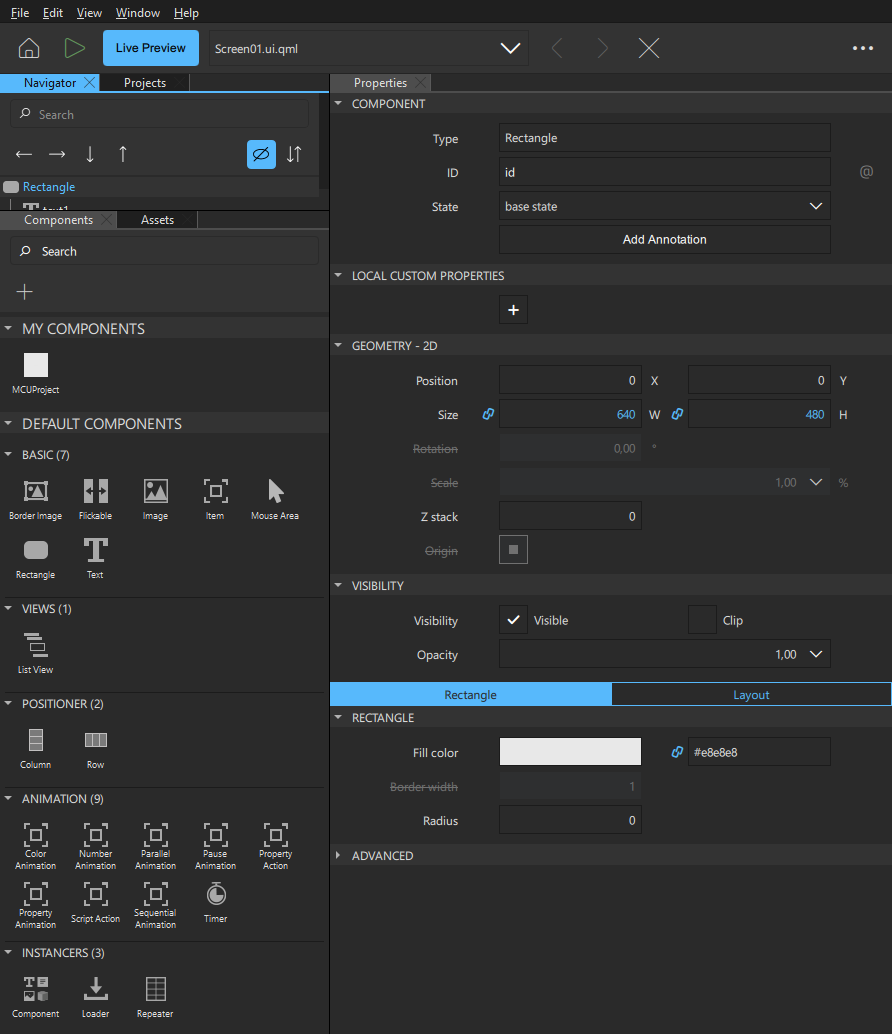Image resolution: width=892 pixels, height=1034 pixels.
Task: Open the State dropdown
Action: click(664, 206)
